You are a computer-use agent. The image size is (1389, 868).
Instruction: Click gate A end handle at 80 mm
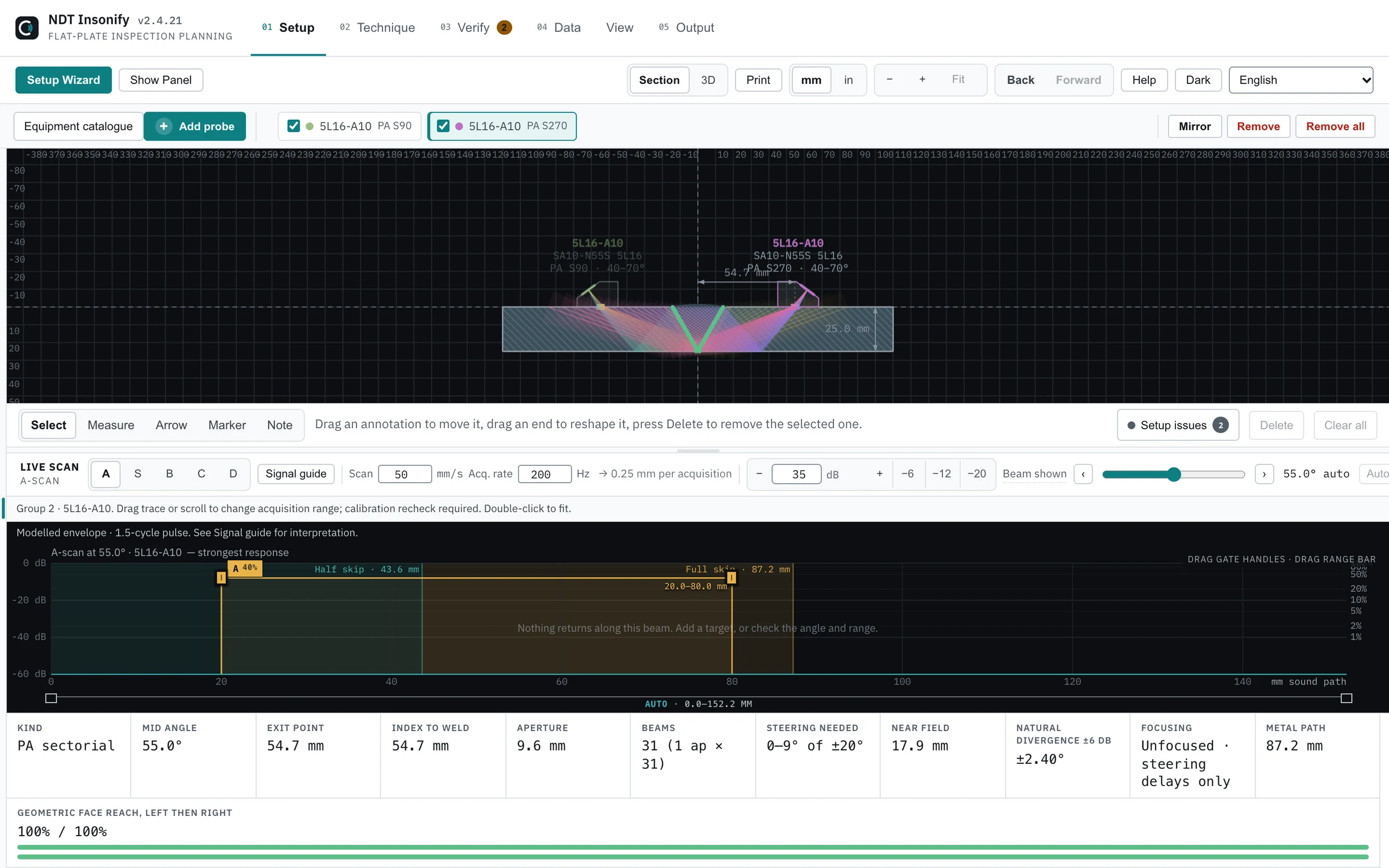732,578
